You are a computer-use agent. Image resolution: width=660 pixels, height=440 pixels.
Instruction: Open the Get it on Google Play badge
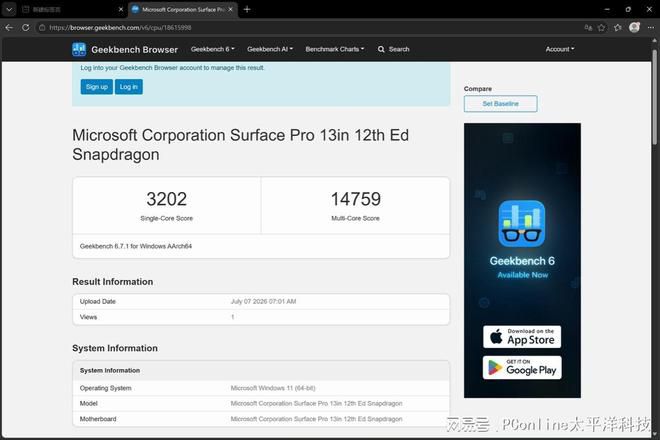(x=522, y=368)
